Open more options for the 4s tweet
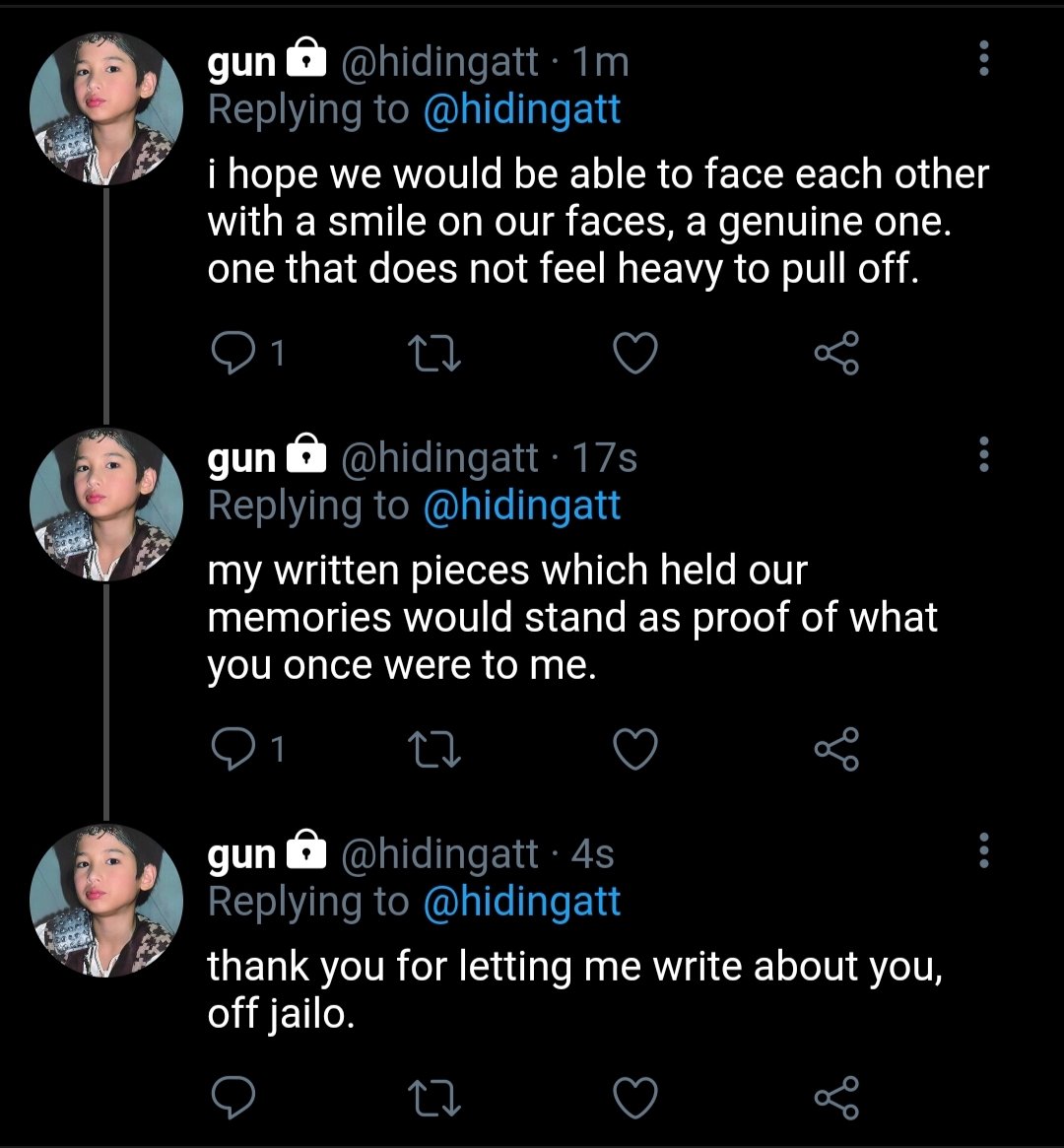 (984, 850)
